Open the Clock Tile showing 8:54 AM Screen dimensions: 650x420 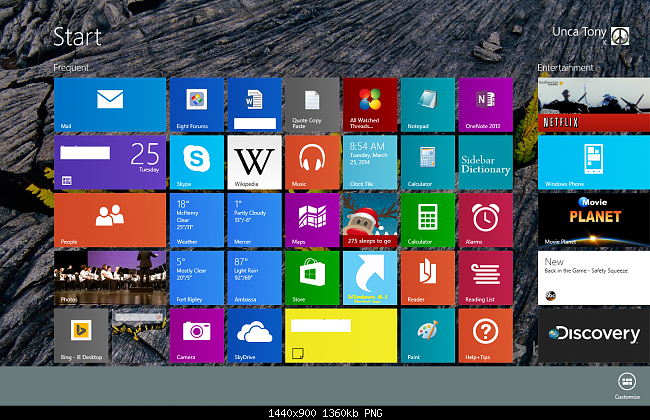point(370,163)
